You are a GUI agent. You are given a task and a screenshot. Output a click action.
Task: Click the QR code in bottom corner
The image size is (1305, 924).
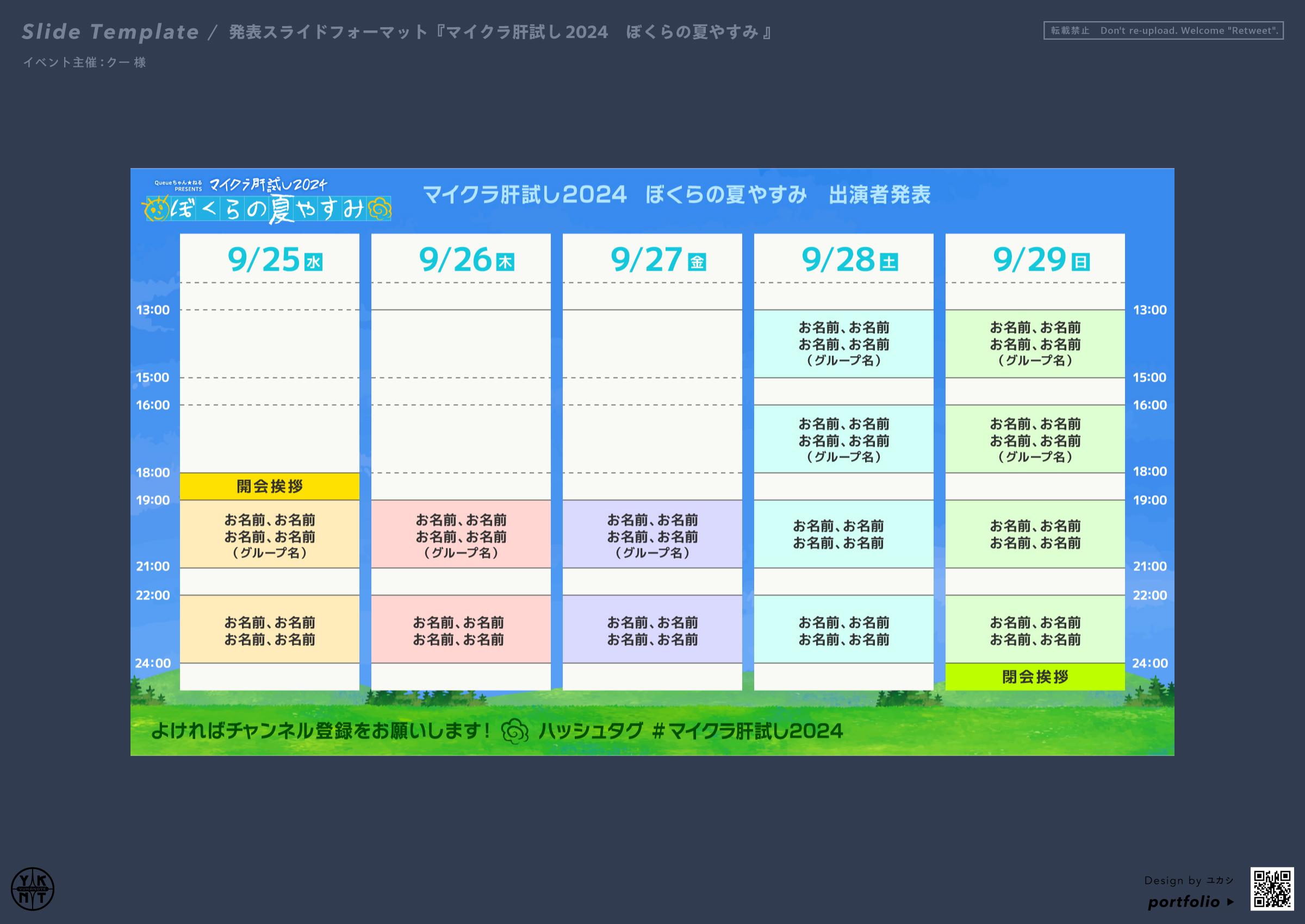(1271, 889)
